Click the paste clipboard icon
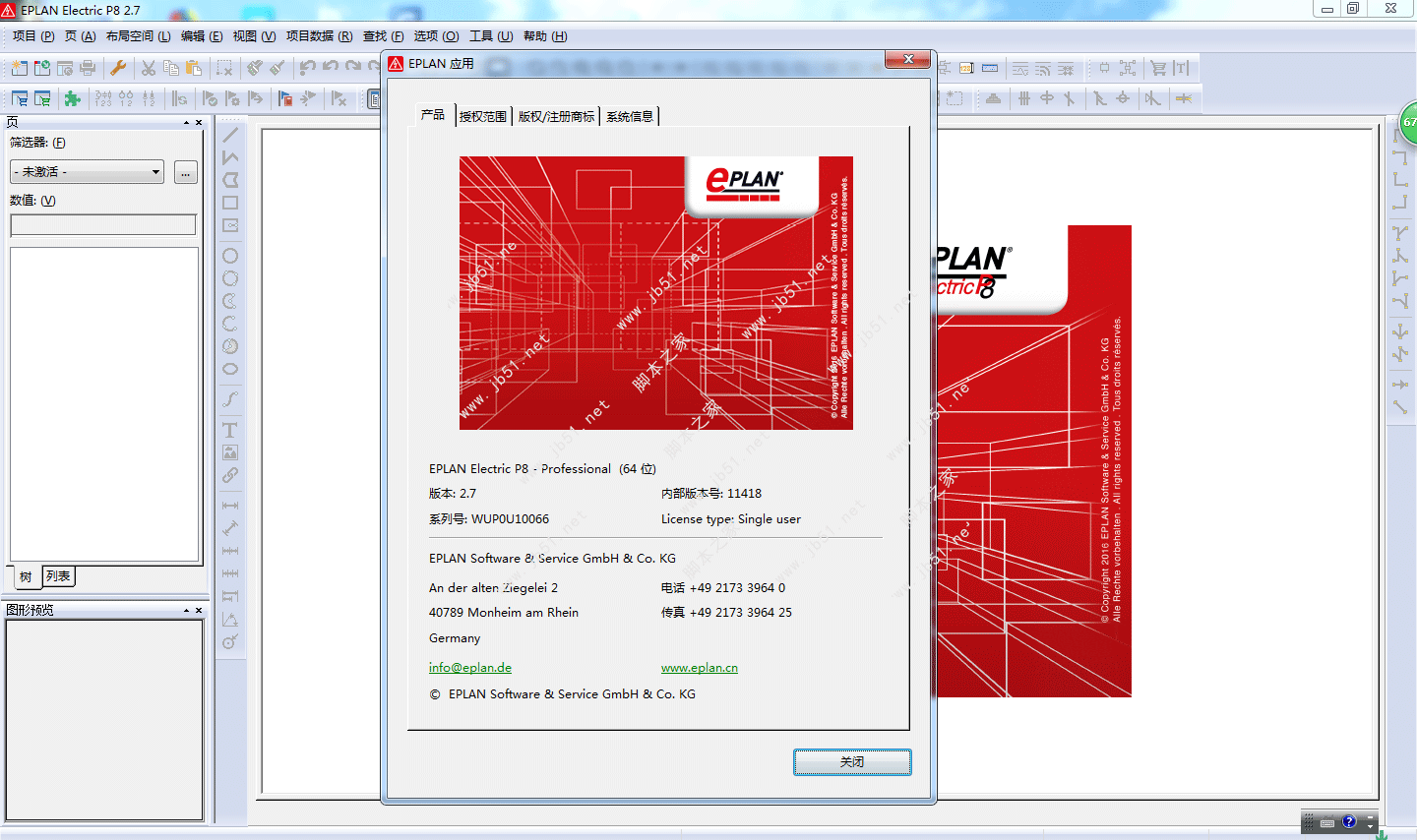Viewport: 1417px width, 840px height. click(x=194, y=68)
